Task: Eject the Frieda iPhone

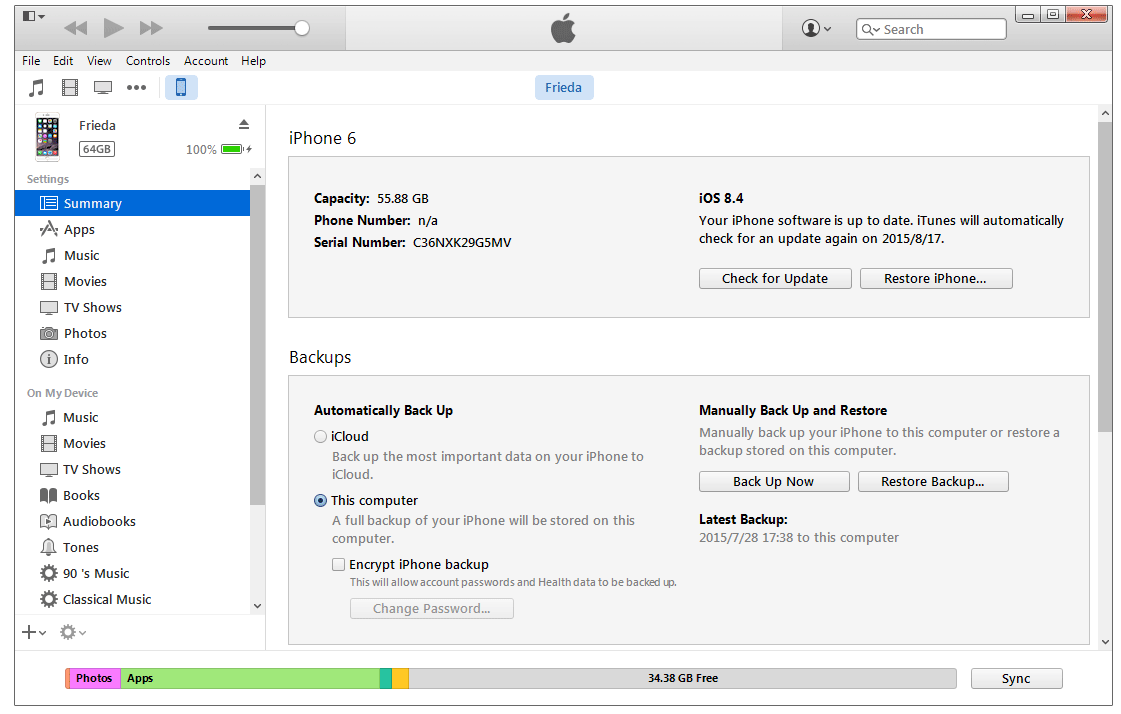Action: 244,124
